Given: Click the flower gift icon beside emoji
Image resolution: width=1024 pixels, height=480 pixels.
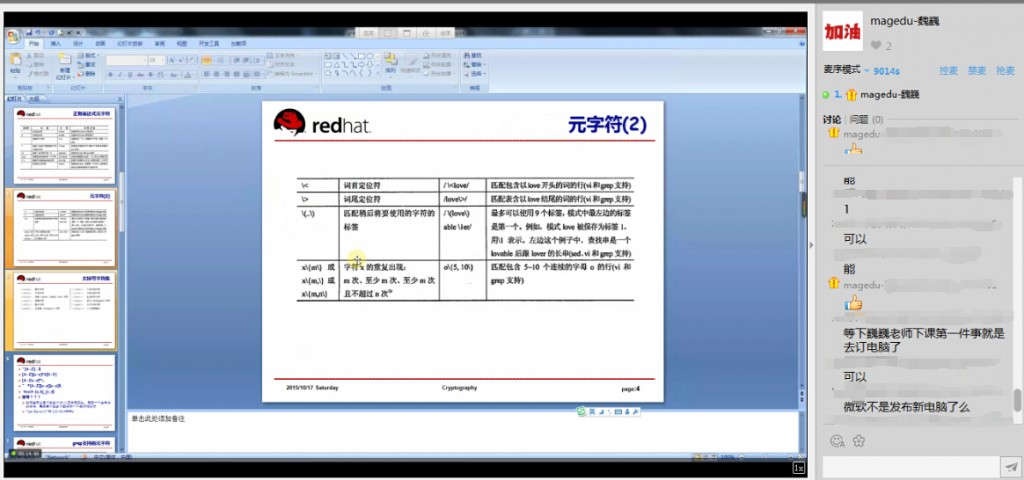Looking at the screenshot, I should click(858, 440).
